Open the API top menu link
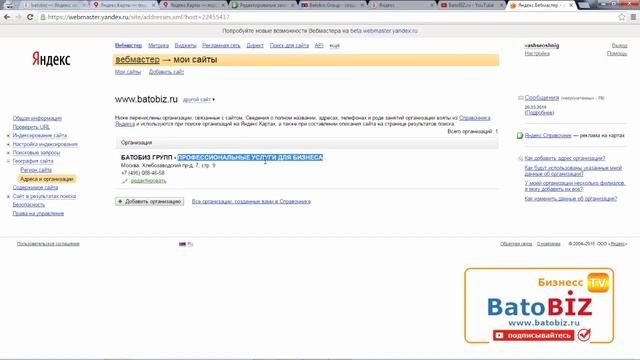 pos(319,46)
